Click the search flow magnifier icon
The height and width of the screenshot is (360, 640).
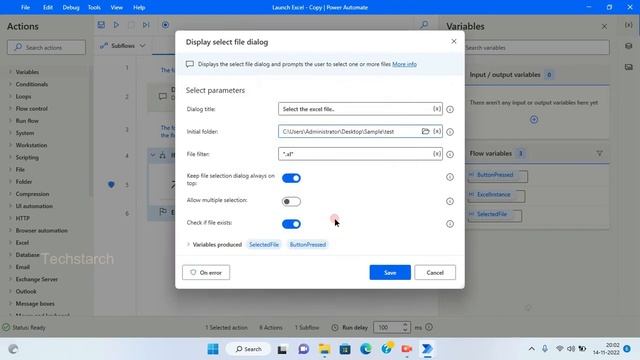(424, 25)
